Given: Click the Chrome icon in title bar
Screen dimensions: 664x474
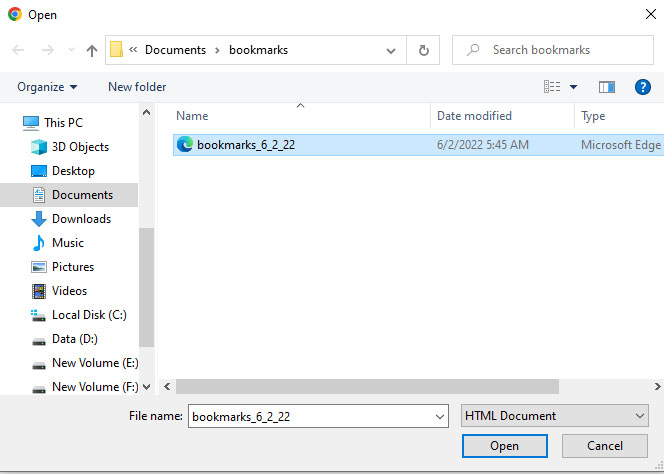Looking at the screenshot, I should pos(15,14).
